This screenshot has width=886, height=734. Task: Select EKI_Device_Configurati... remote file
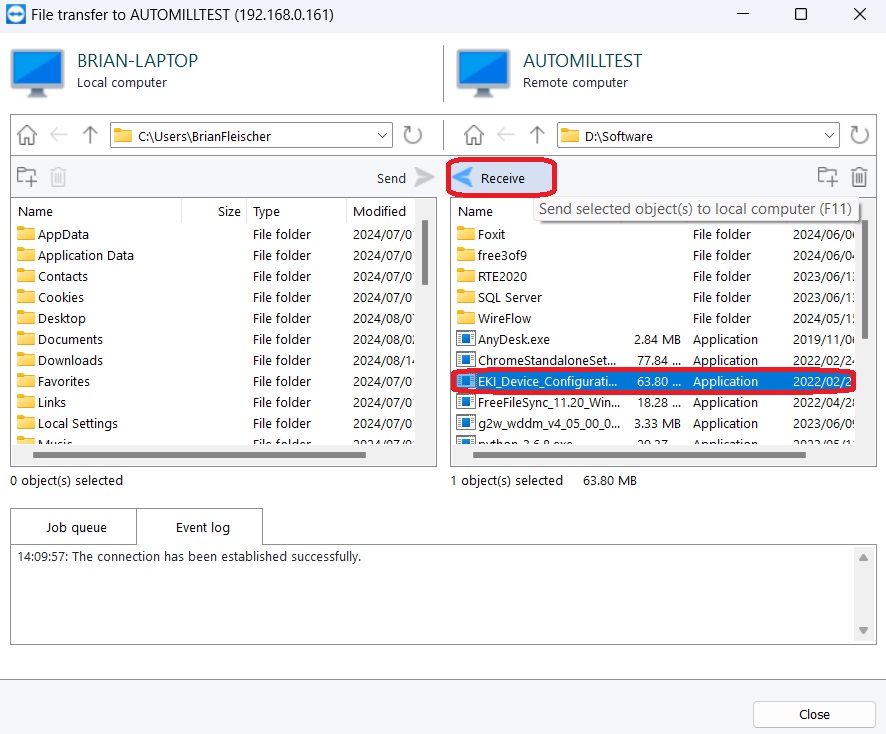click(x=655, y=381)
